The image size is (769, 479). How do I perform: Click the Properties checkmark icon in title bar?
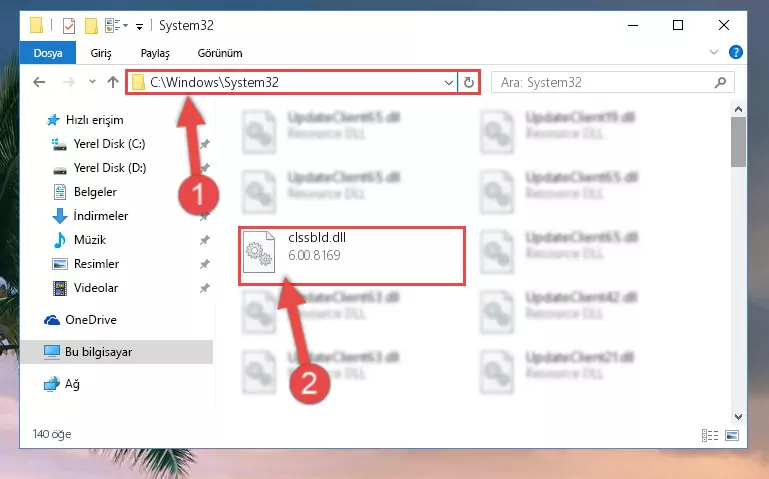tap(69, 25)
